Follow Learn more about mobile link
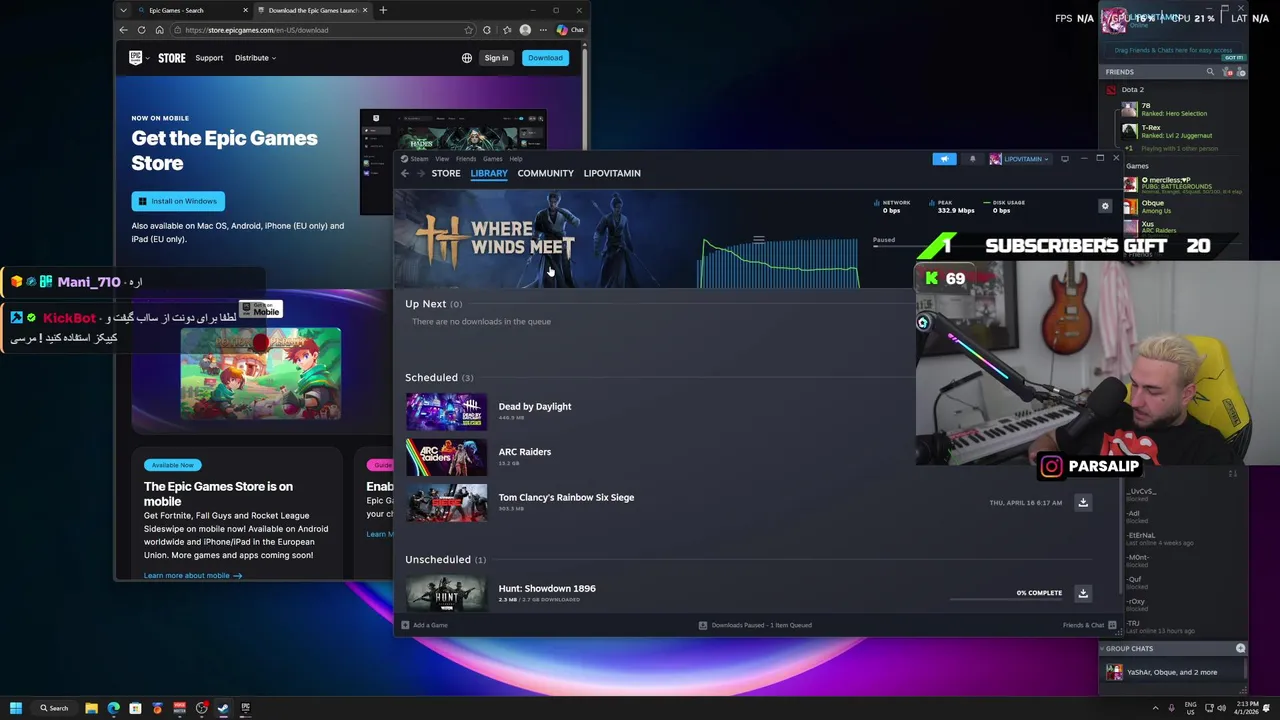 [193, 576]
